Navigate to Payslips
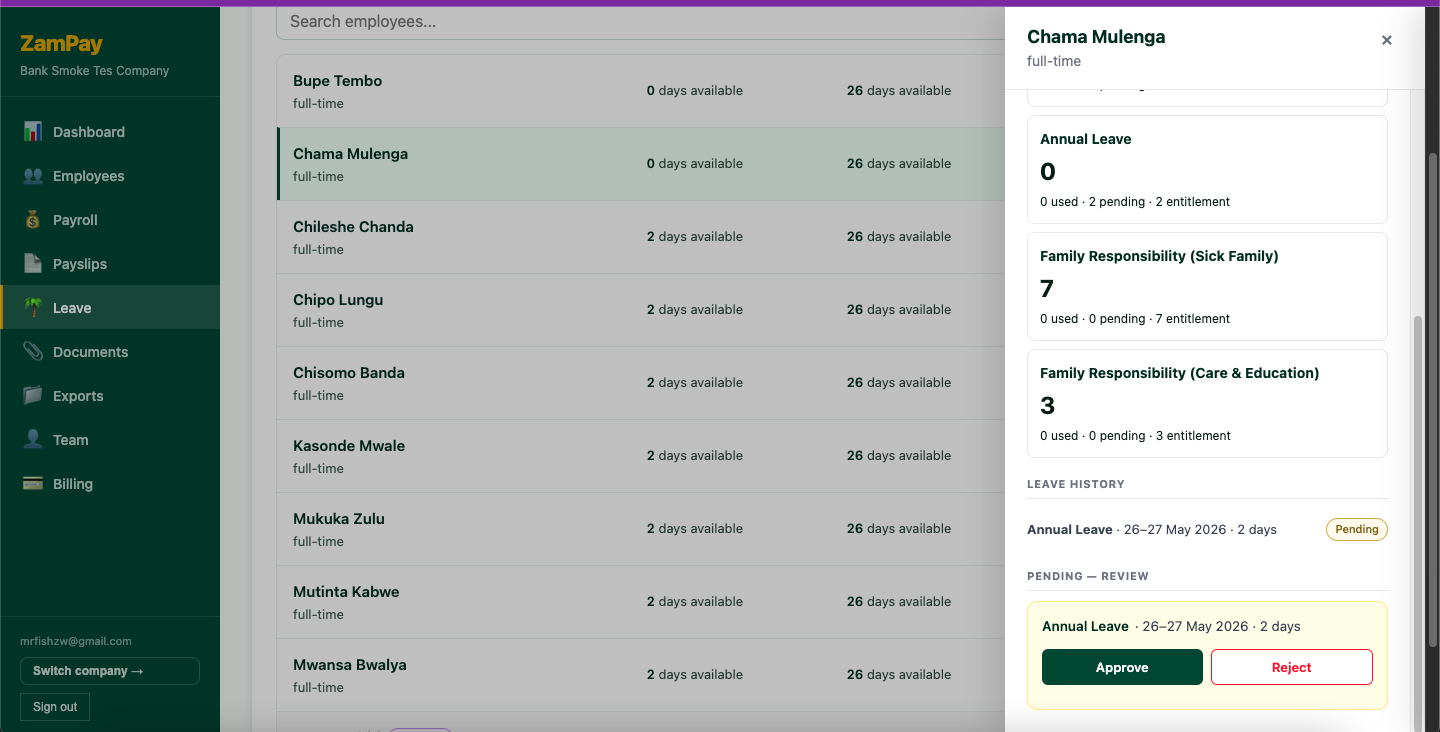This screenshot has width=1440, height=732. tap(110, 264)
